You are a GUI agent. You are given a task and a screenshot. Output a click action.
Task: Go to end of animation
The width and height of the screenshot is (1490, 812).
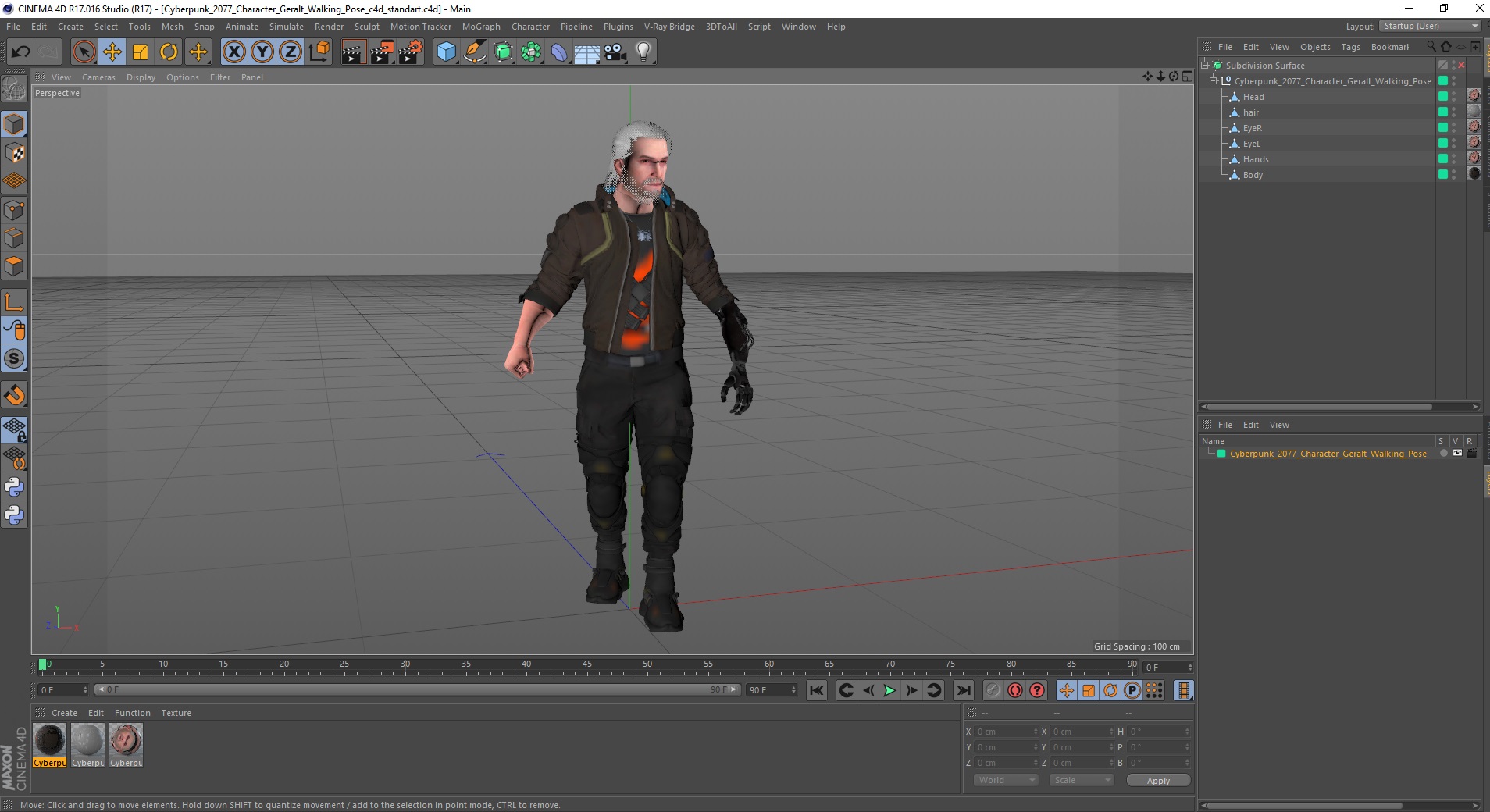964,690
